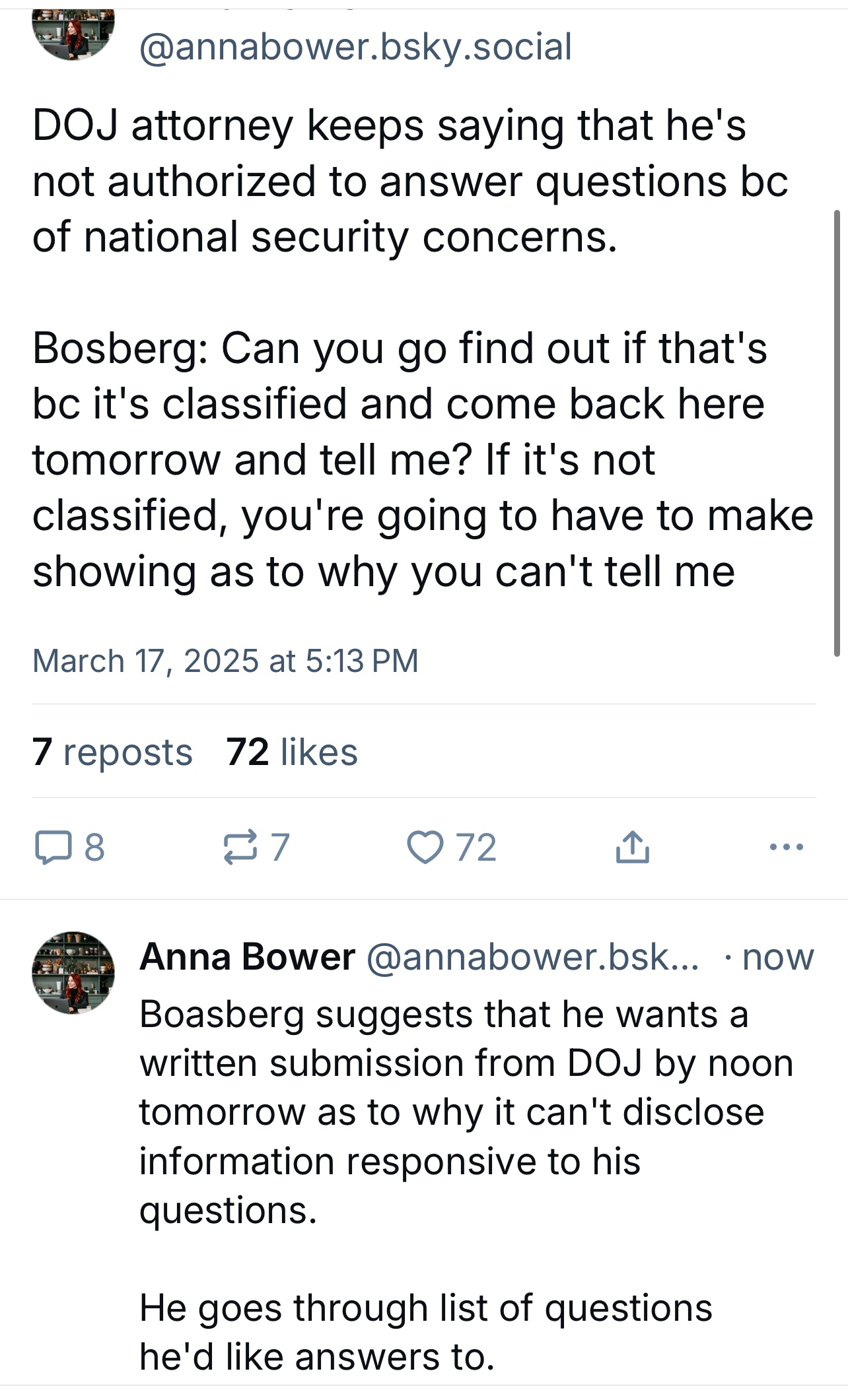Tap the reply count number 8
The width and height of the screenshot is (848, 1400).
tap(94, 848)
